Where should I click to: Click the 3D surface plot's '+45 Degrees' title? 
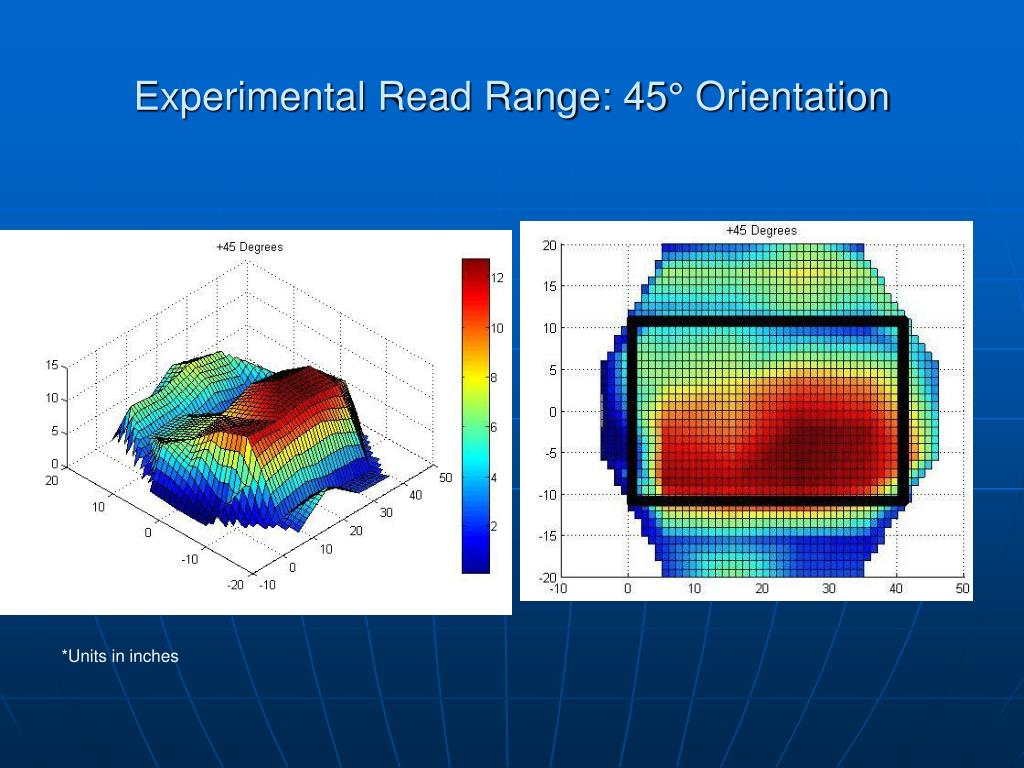(249, 247)
